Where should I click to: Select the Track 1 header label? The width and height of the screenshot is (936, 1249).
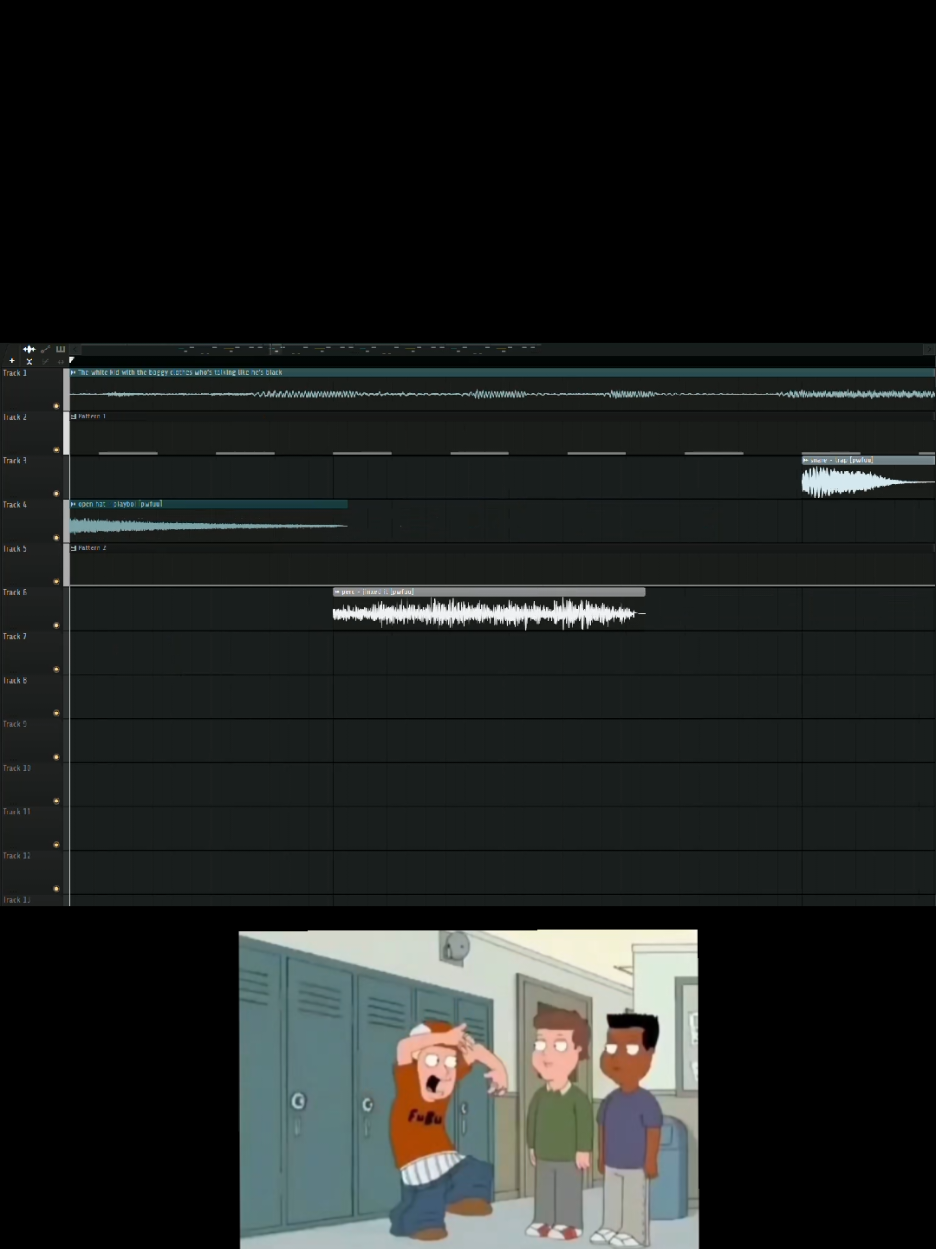pos(15,373)
